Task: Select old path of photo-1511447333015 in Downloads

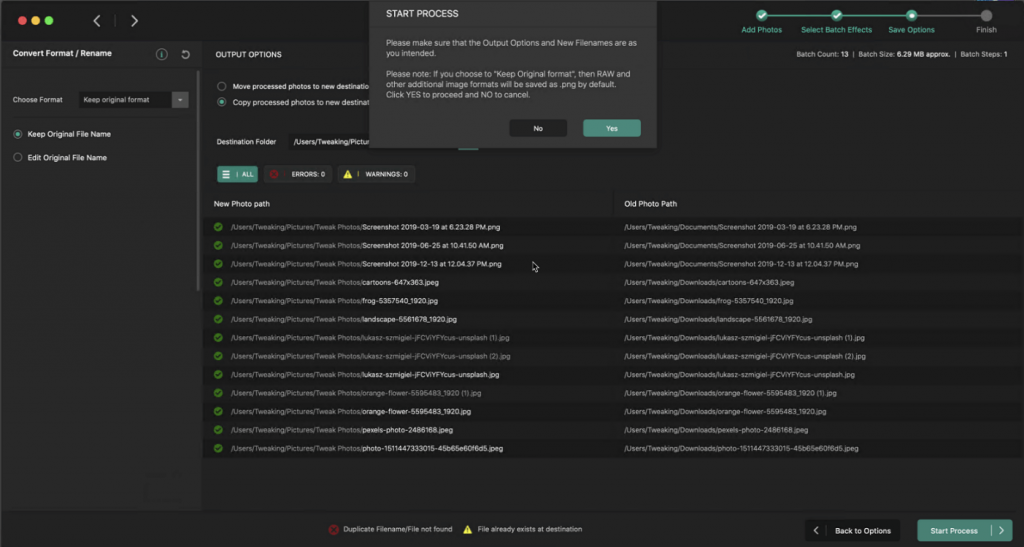Action: pos(741,448)
